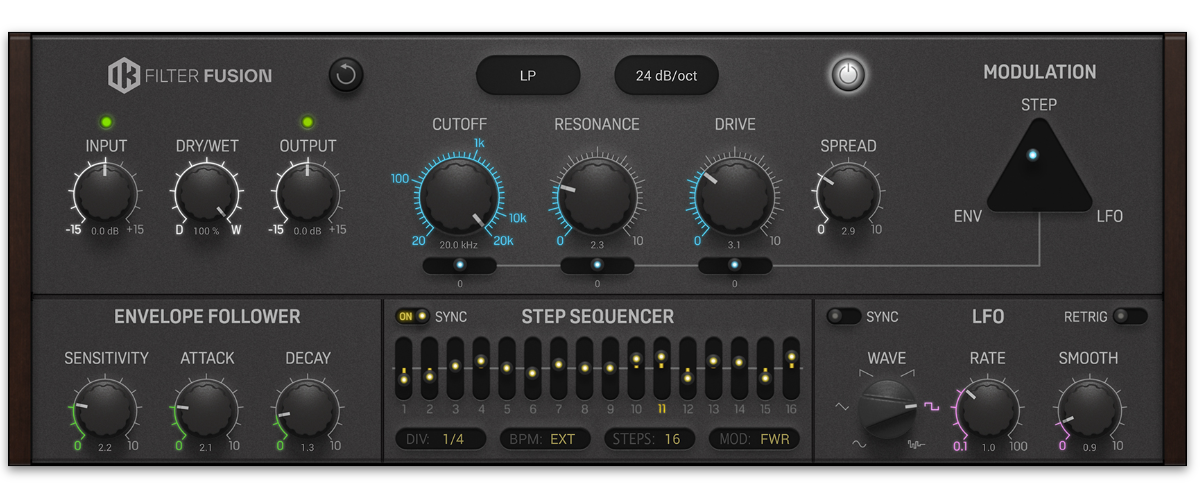Open the 24 dB/oct slope selector
The width and height of the screenshot is (1200, 500).
tap(666, 75)
